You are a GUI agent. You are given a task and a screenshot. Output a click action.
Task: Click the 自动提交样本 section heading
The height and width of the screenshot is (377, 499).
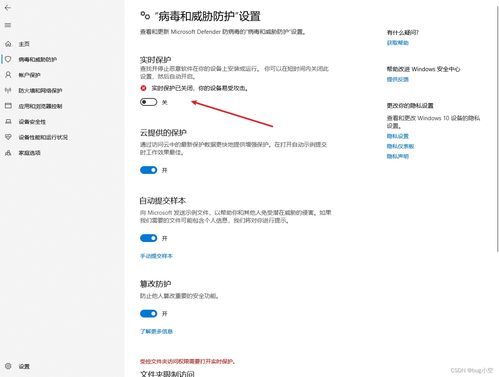pos(163,200)
